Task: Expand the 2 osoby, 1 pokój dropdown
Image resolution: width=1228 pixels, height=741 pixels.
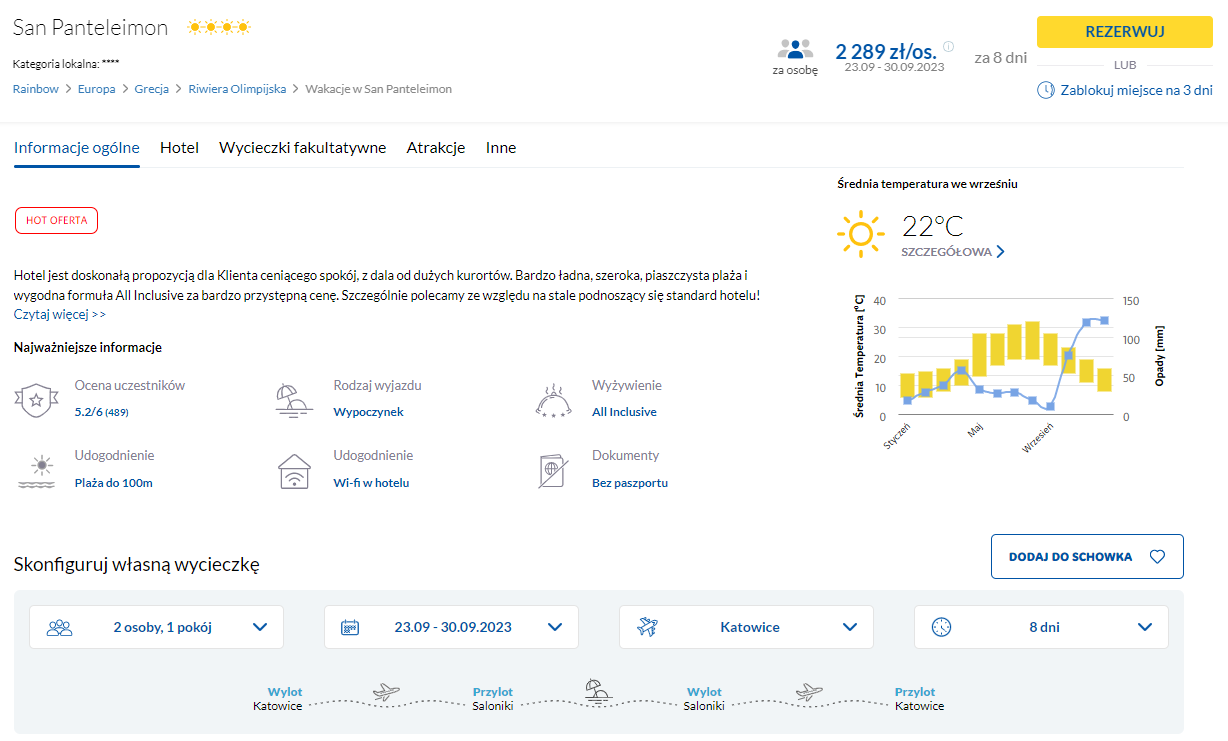Action: pos(156,627)
